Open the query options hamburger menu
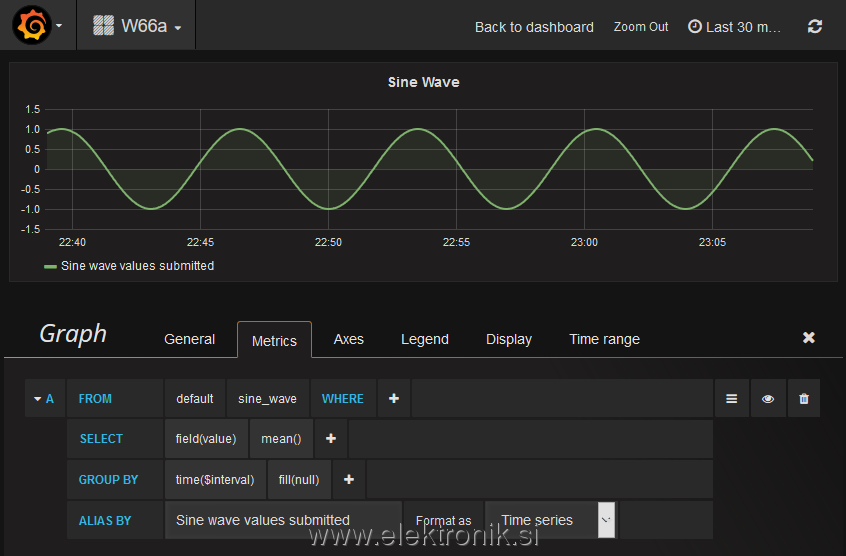846x556 pixels. point(732,399)
